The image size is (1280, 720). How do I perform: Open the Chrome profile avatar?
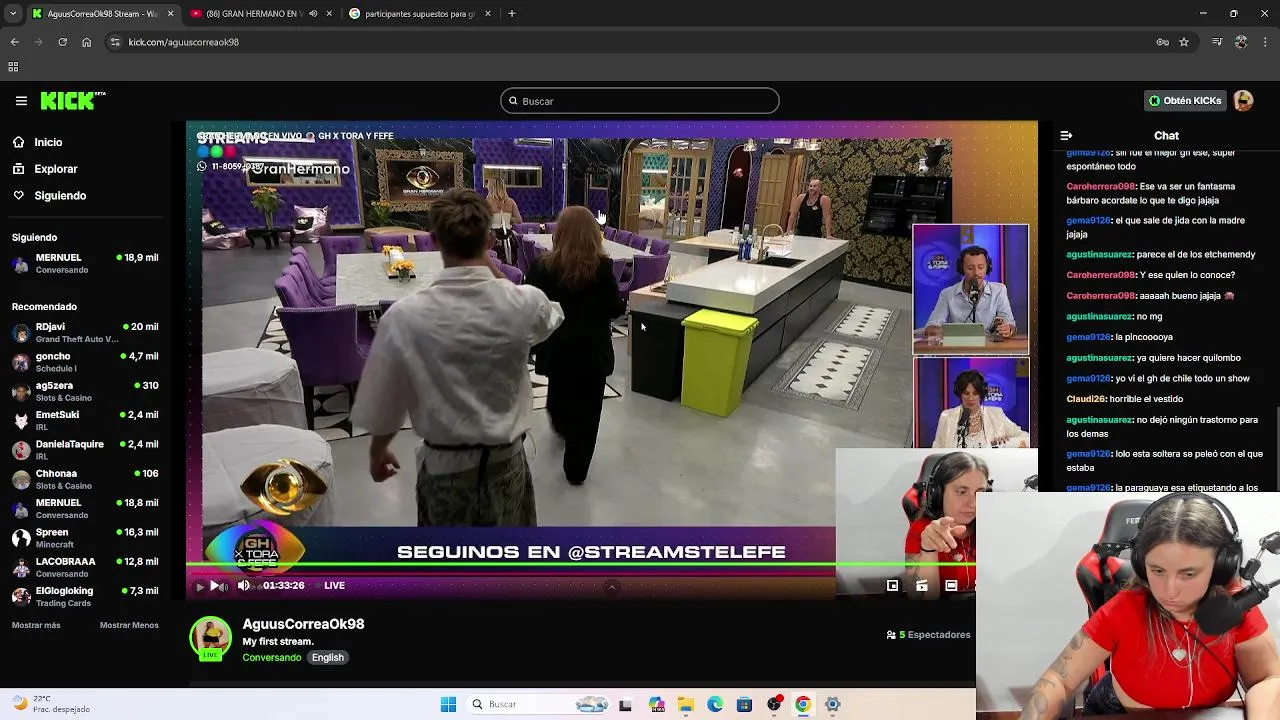1241,42
